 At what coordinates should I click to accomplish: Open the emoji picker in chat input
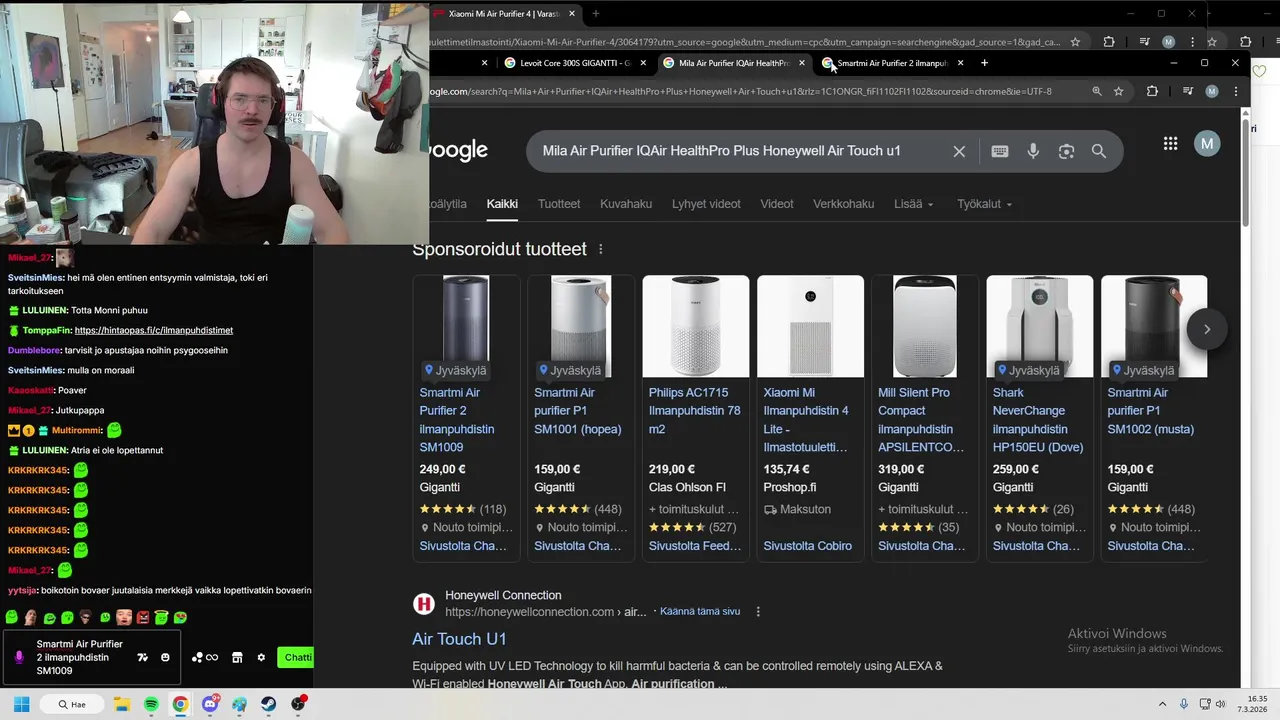165,657
